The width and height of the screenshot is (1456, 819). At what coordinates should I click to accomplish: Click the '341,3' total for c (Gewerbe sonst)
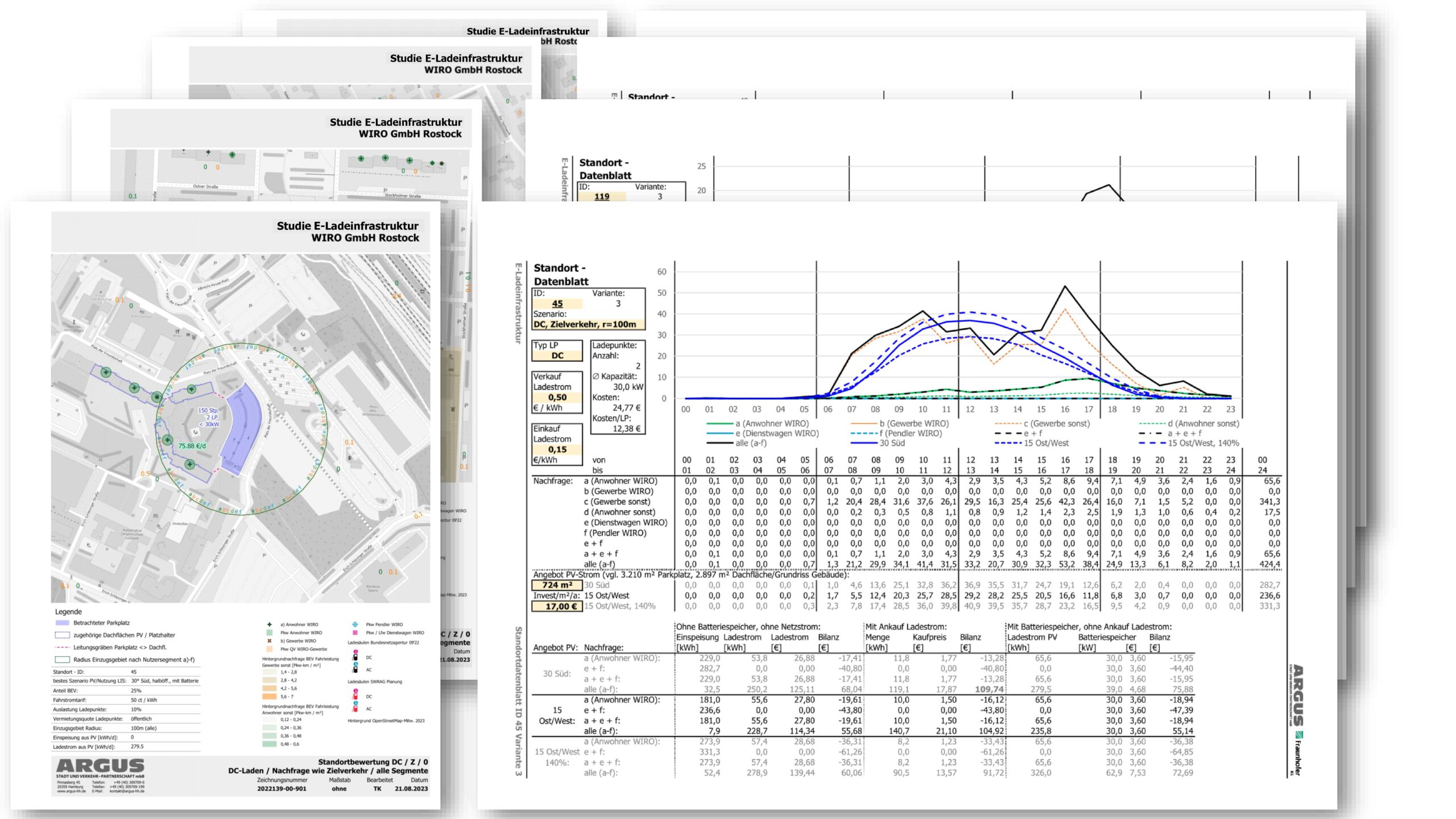[x=1269, y=502]
